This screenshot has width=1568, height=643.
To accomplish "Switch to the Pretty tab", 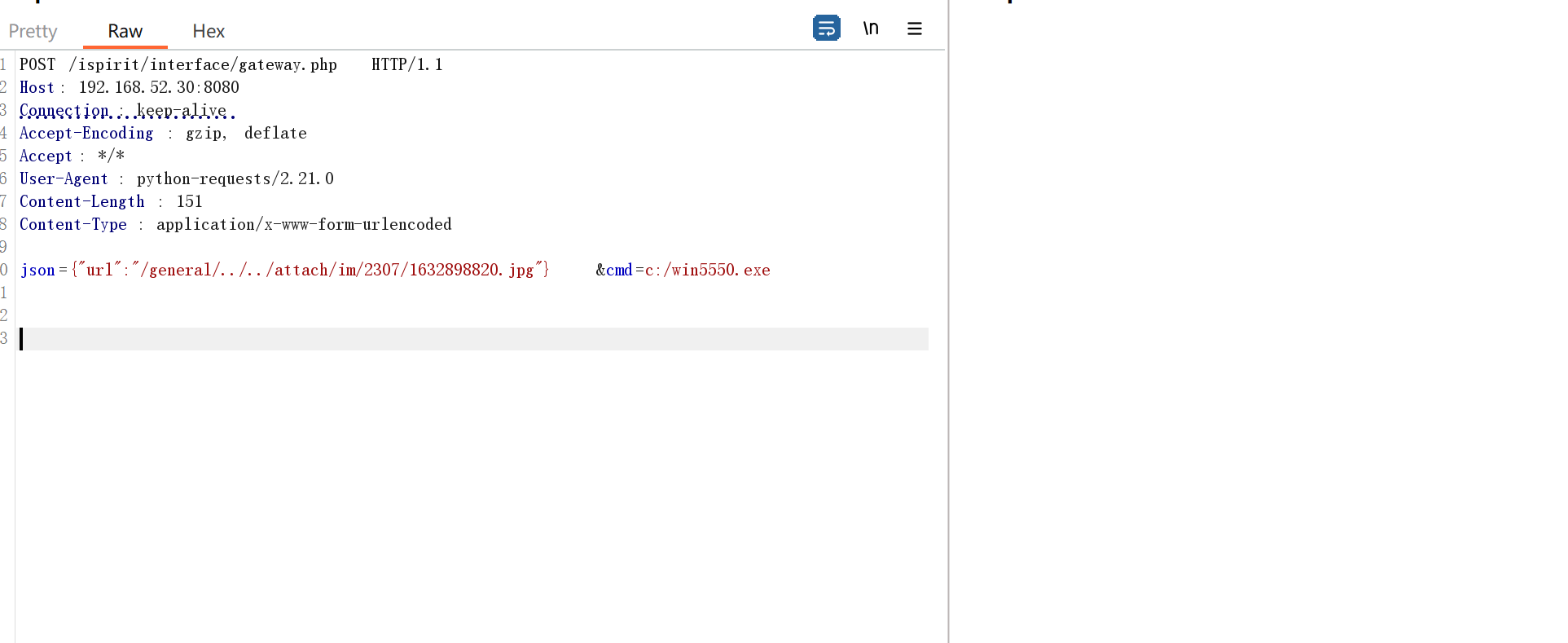I will pos(33,31).
